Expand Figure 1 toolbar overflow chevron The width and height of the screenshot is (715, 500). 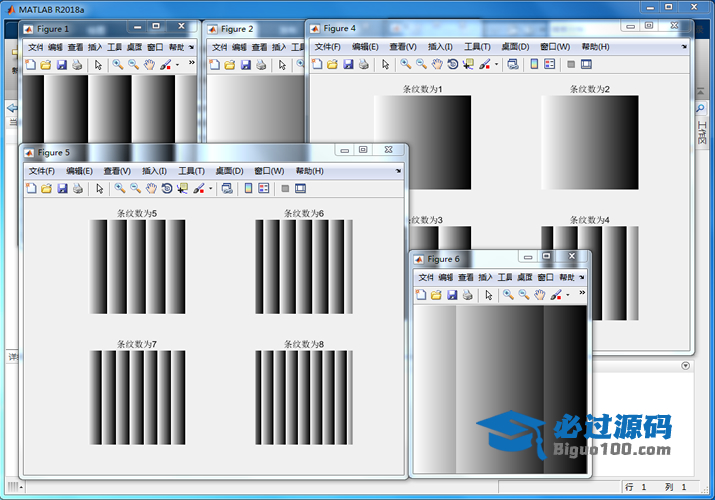click(x=192, y=63)
